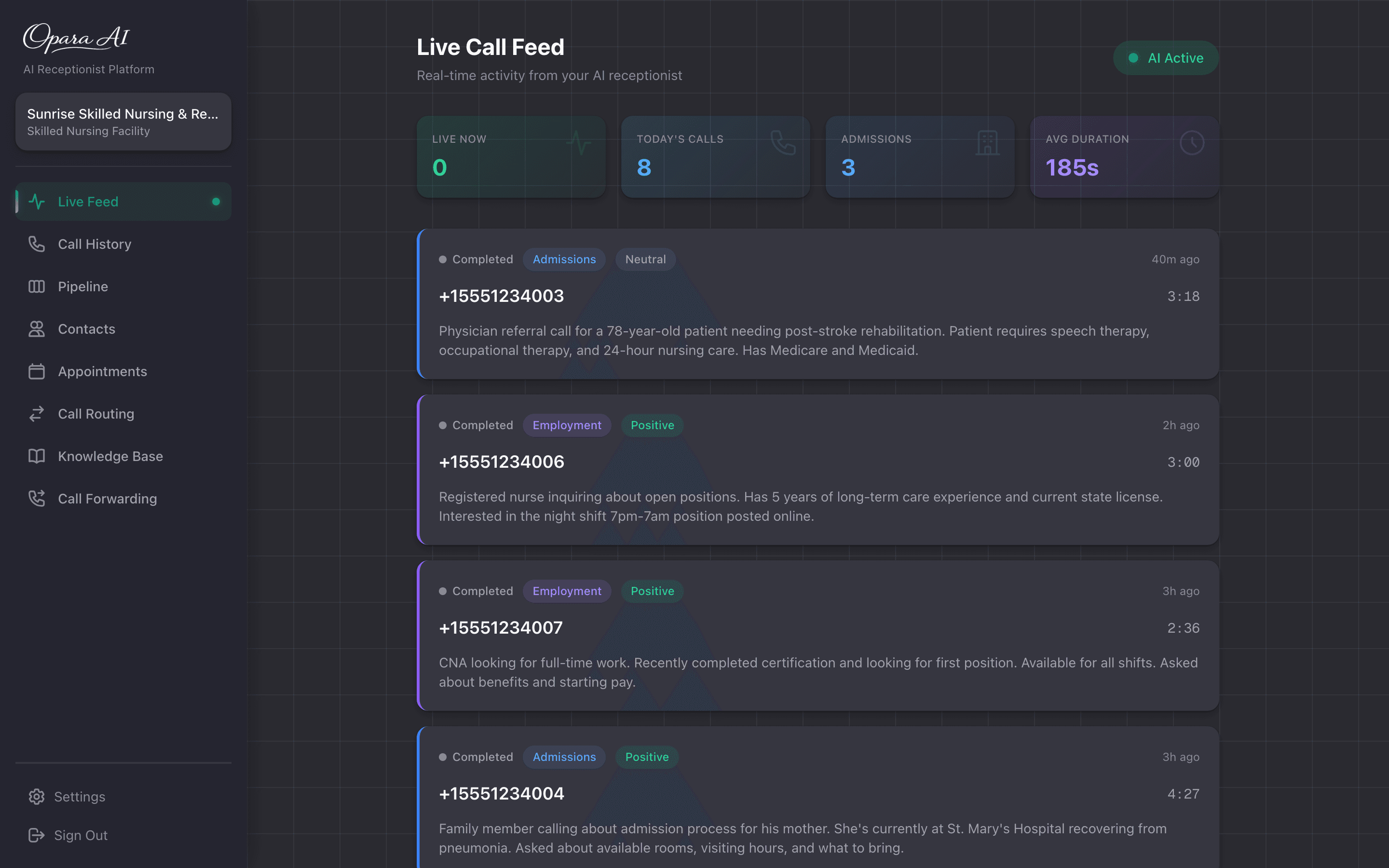
Task: Click phone number +15551234006
Action: 501,462
